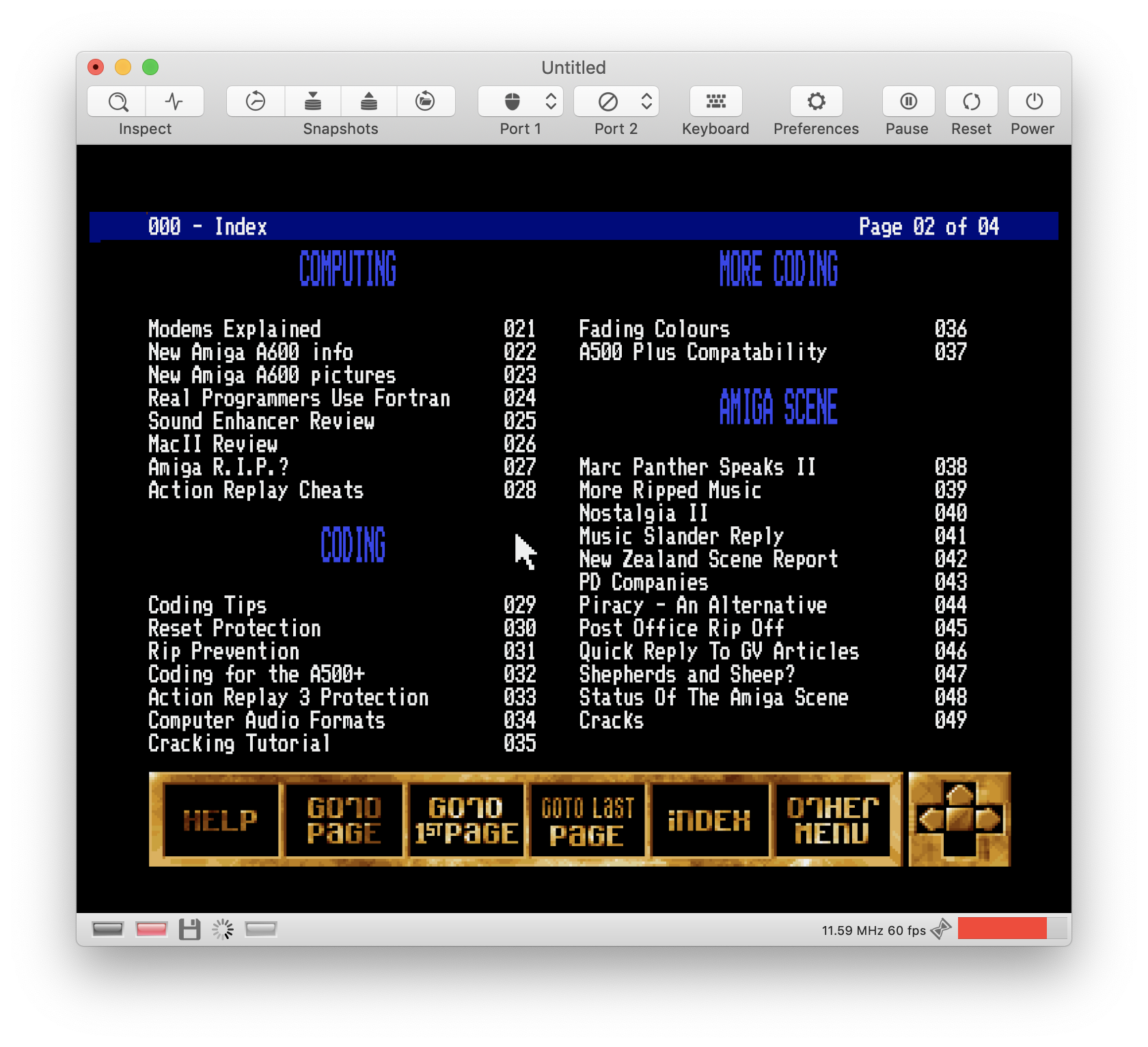The image size is (1148, 1047).
Task: Click the left arrow on the gold pad
Action: (x=930, y=819)
